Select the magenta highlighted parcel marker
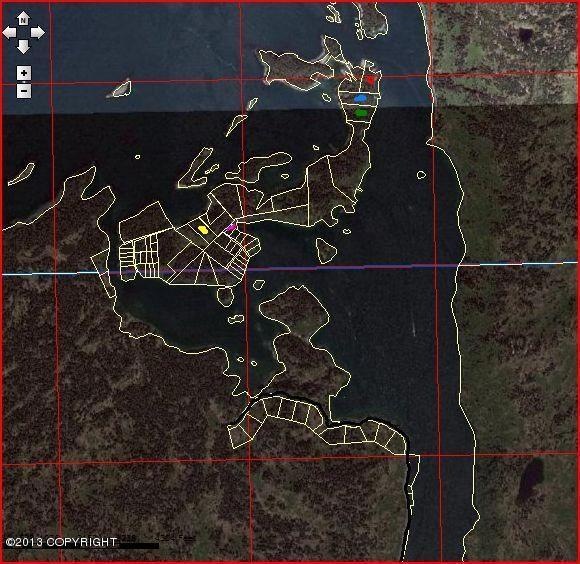The width and height of the screenshot is (580, 564). 231,227
